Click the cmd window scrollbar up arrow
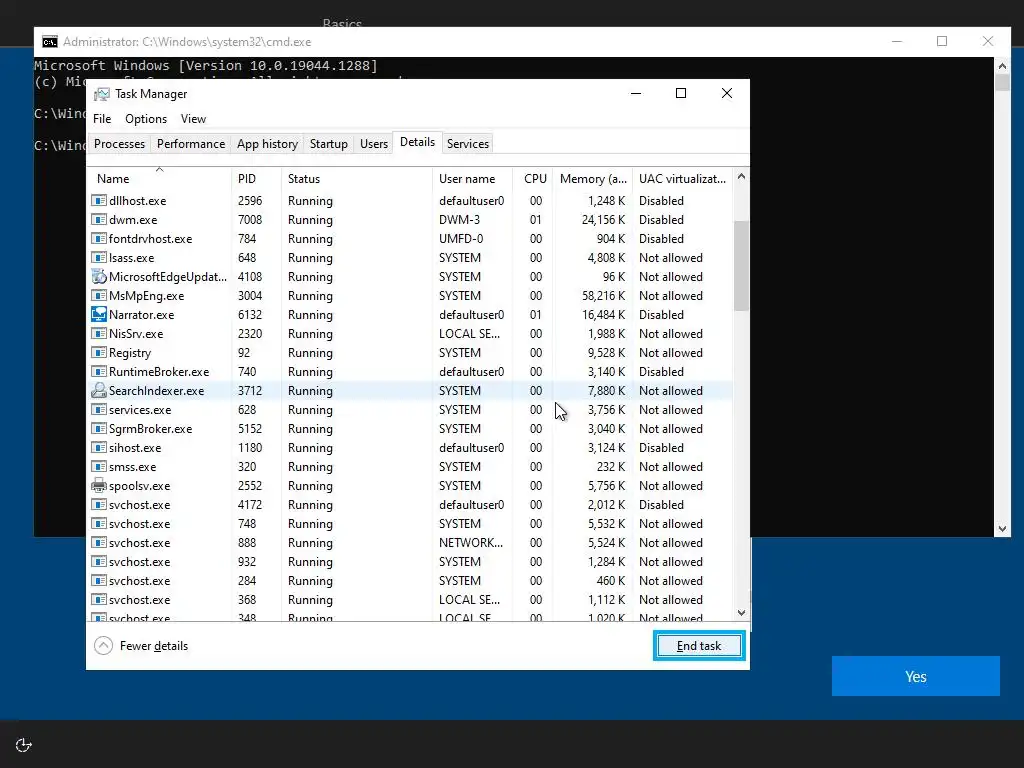Screen dimensions: 1024x768 pos(1002,65)
